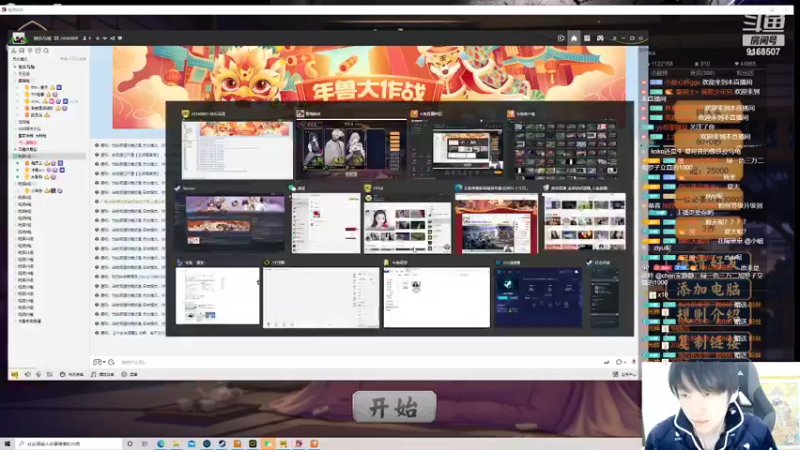The width and height of the screenshot is (800, 450).
Task: Toggle the microphone in YY bottom toolbar
Action: point(38,374)
